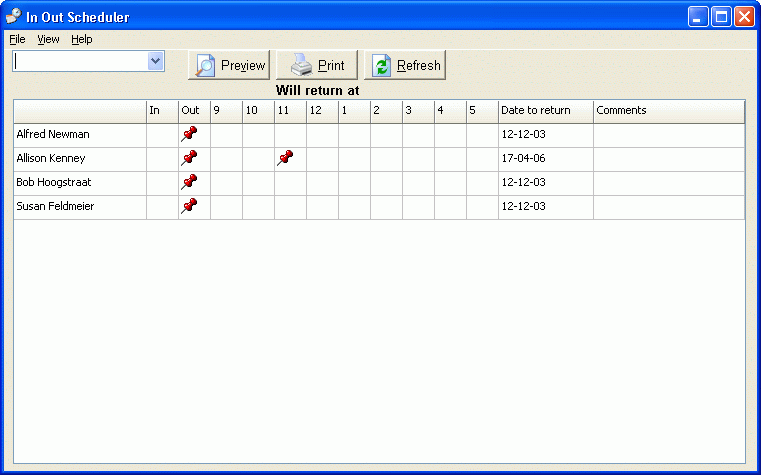Click Allison Kenney's 11 o'clock return pushpin
Image resolution: width=761 pixels, height=475 pixels.
pos(285,158)
